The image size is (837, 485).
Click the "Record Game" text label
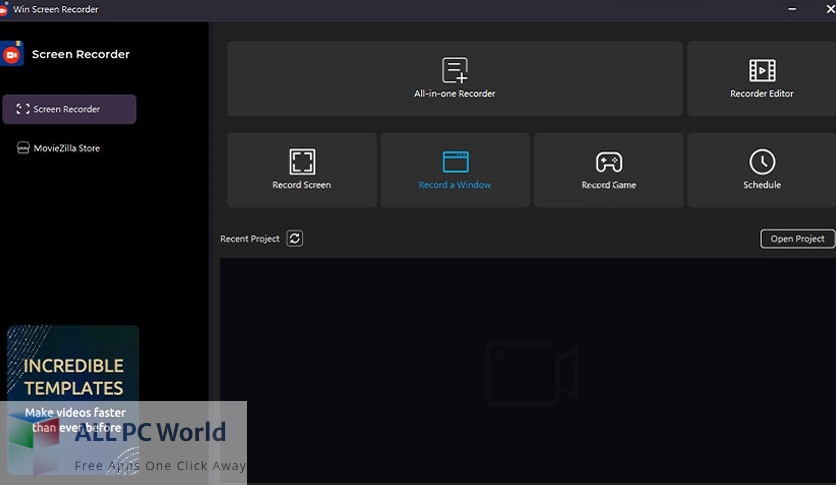pos(609,185)
